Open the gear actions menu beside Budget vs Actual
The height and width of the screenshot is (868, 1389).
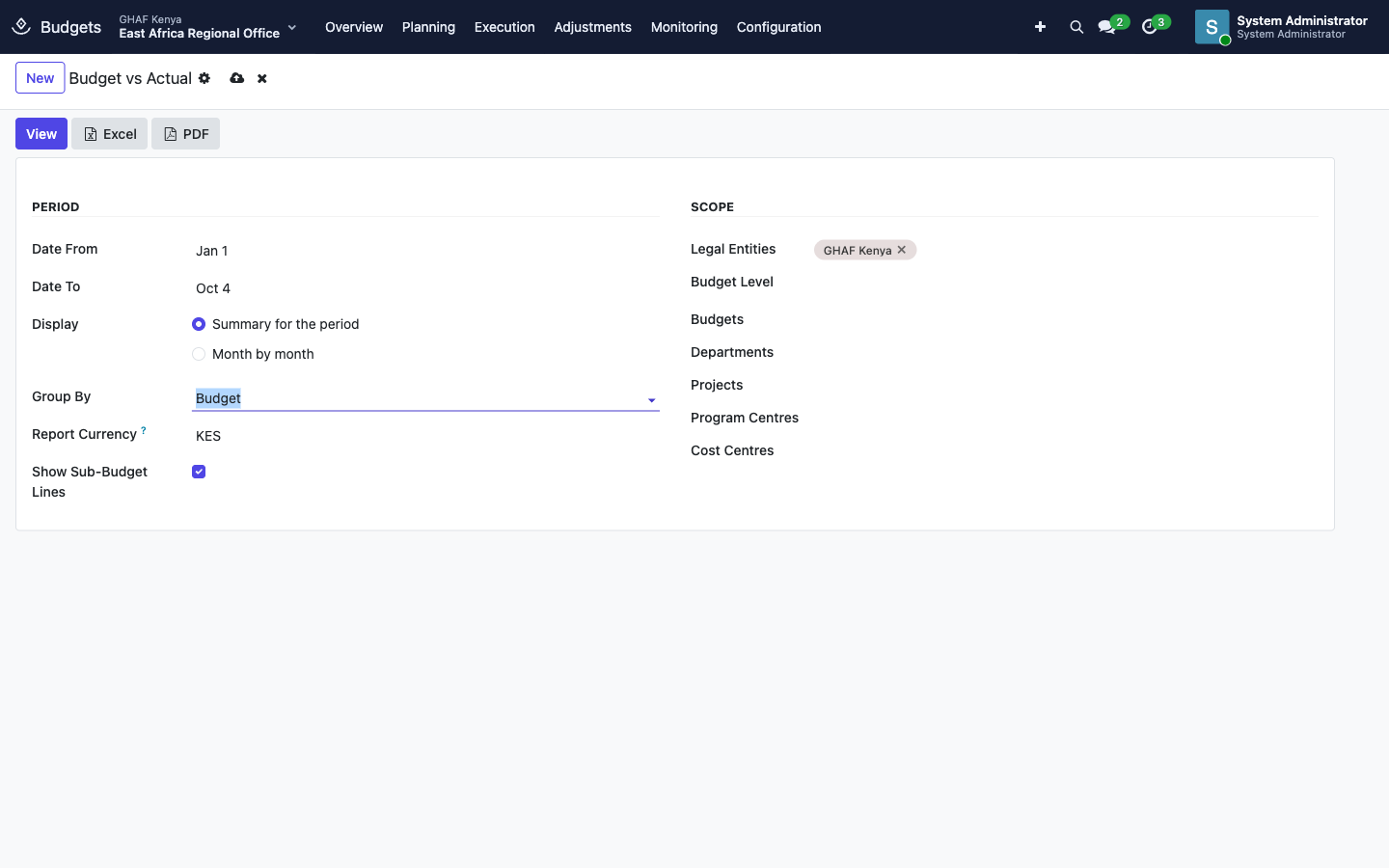[204, 78]
